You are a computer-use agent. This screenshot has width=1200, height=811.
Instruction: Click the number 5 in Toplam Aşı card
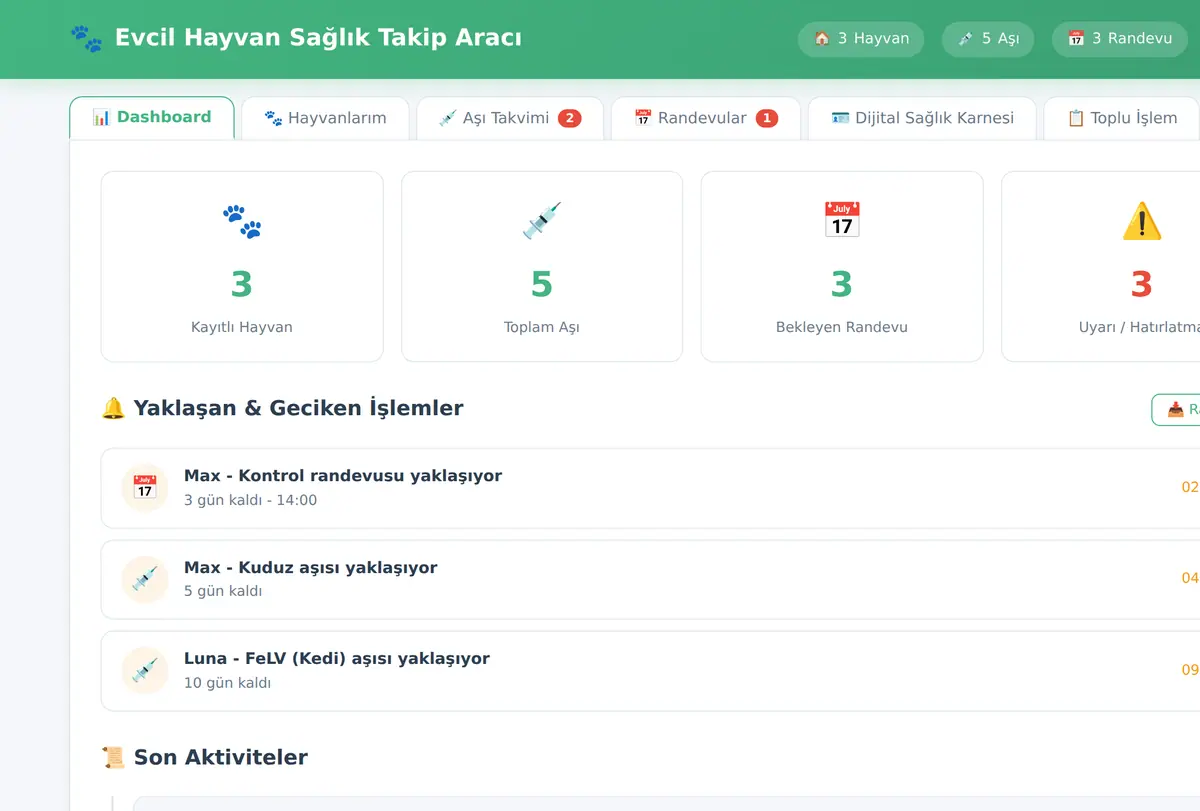tap(542, 285)
